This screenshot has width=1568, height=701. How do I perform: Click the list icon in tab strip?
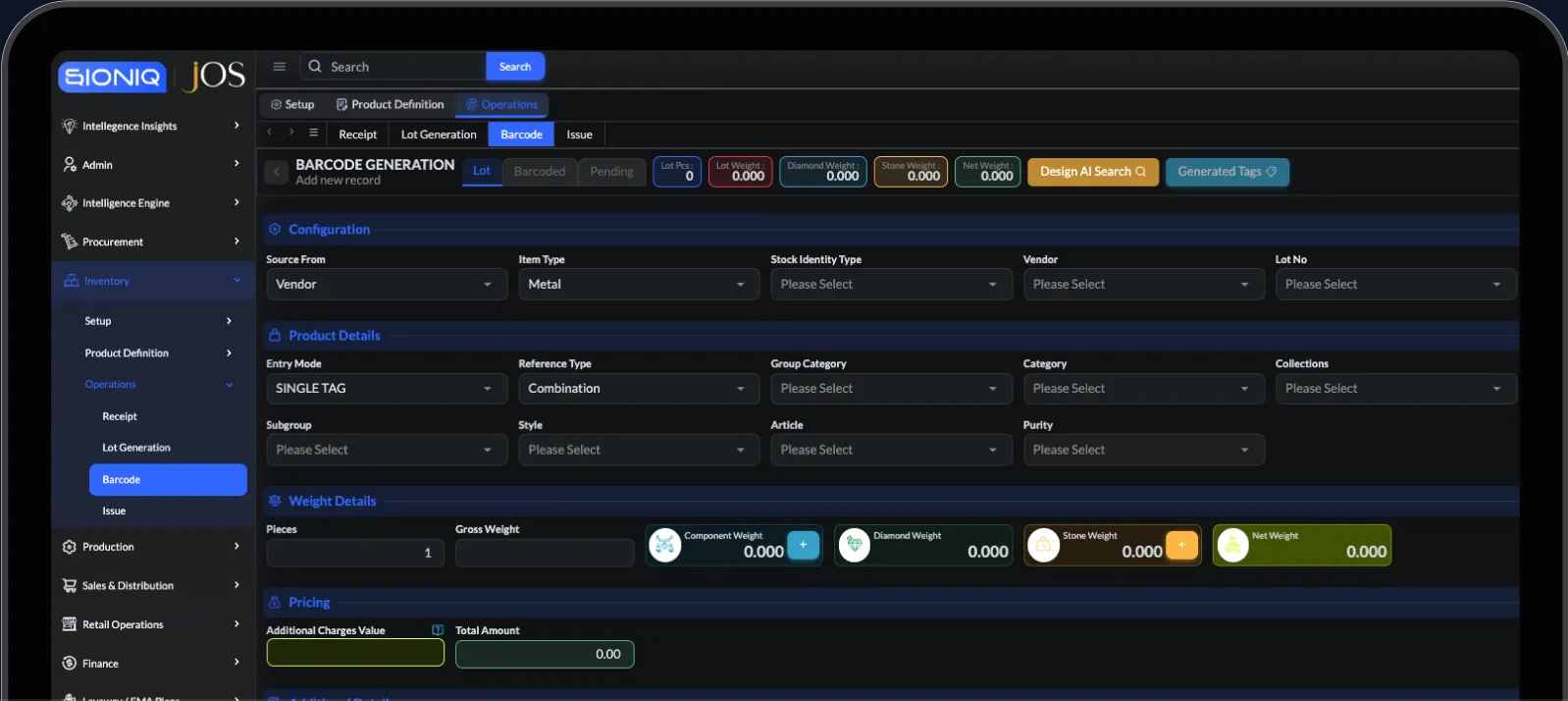314,133
